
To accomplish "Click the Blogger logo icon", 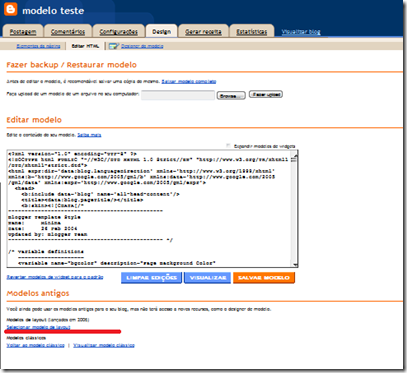I will (x=10, y=9).
